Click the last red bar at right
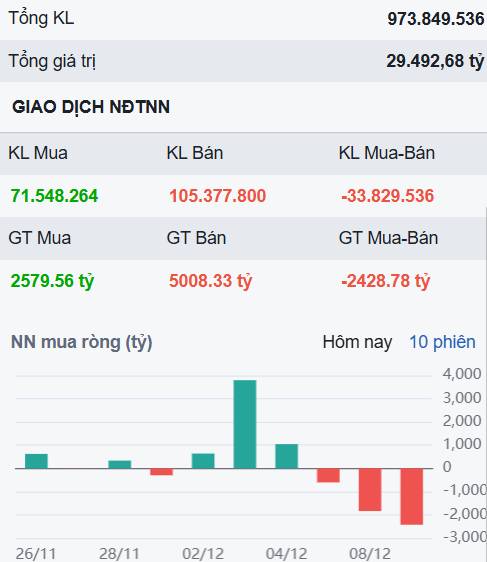The image size is (487, 562). 412,496
